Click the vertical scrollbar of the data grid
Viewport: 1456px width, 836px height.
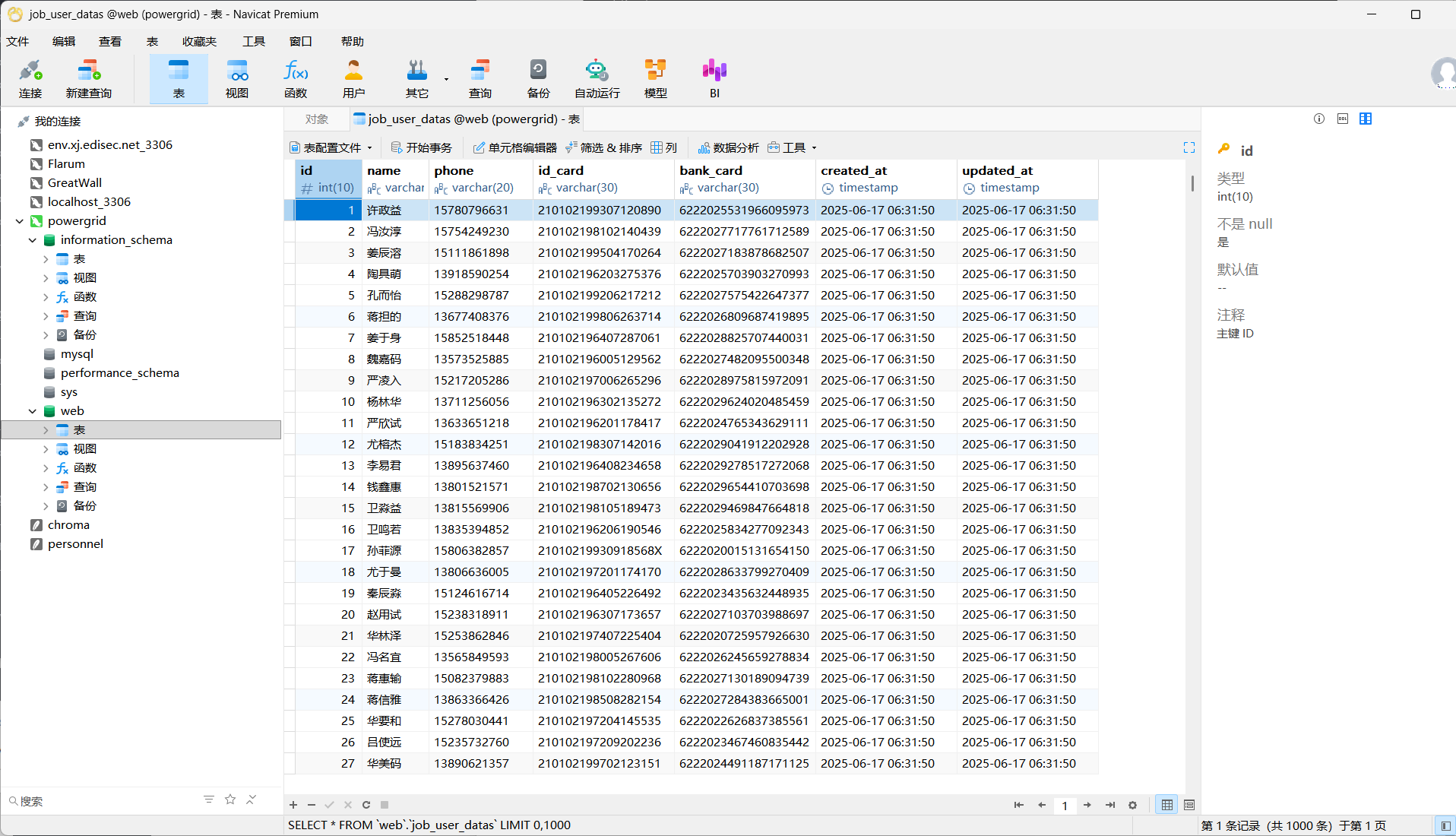(x=1192, y=183)
